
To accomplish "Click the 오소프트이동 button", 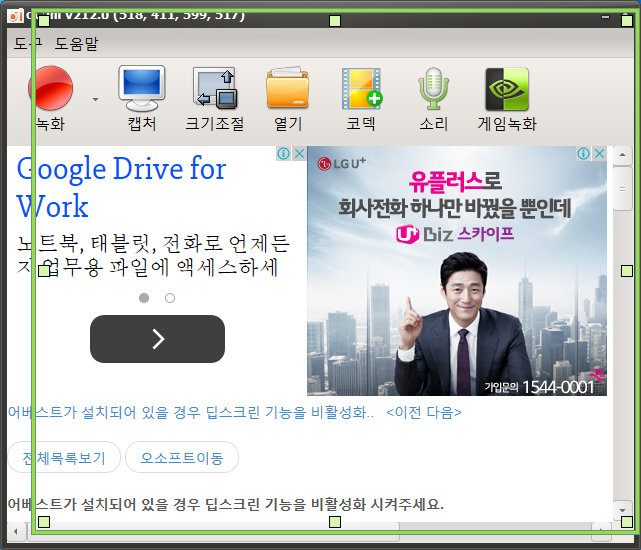I will 182,457.
